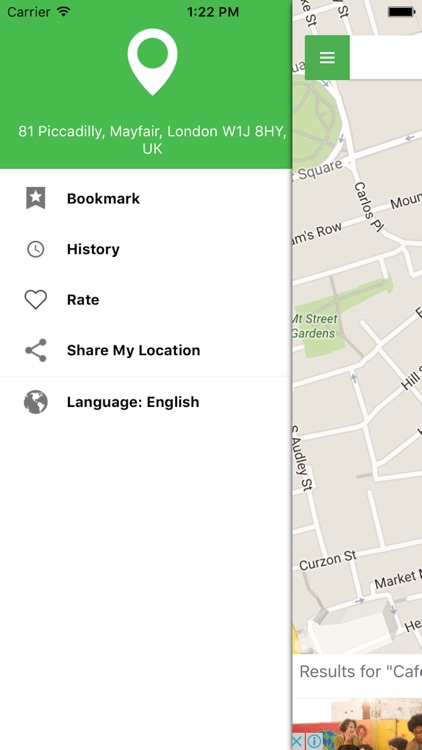Select Rate in the side menu
422x750 pixels.
coord(146,300)
